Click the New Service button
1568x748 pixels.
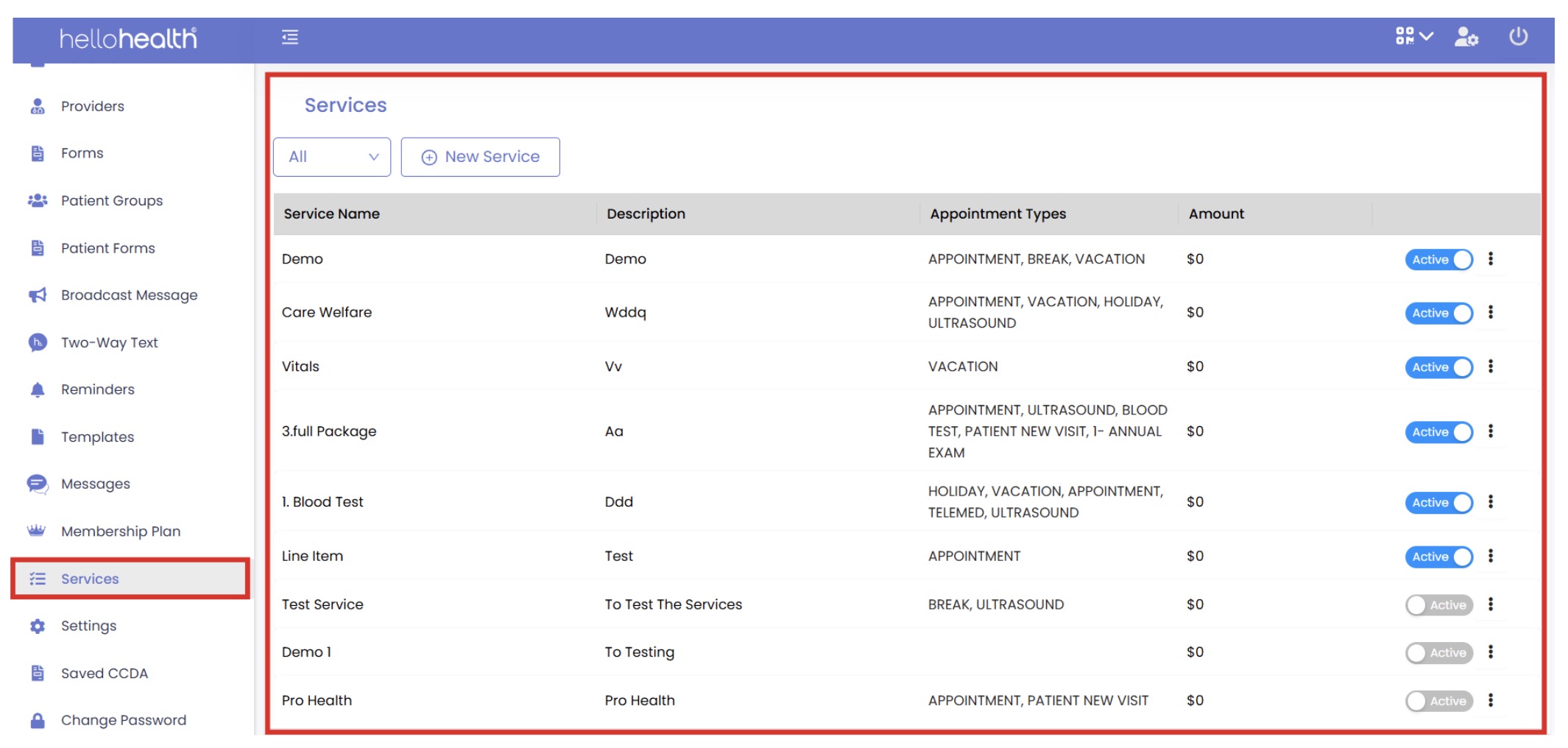[480, 157]
